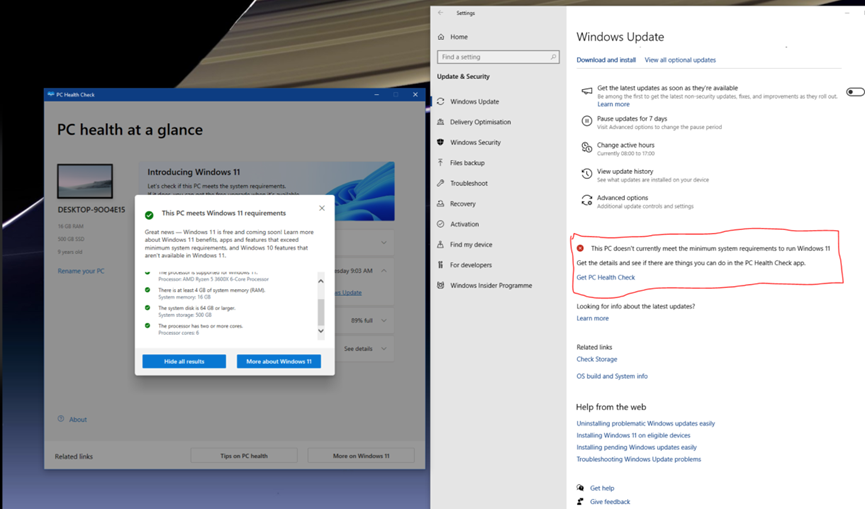Click View update history icon
865x509 pixels.
coord(586,174)
